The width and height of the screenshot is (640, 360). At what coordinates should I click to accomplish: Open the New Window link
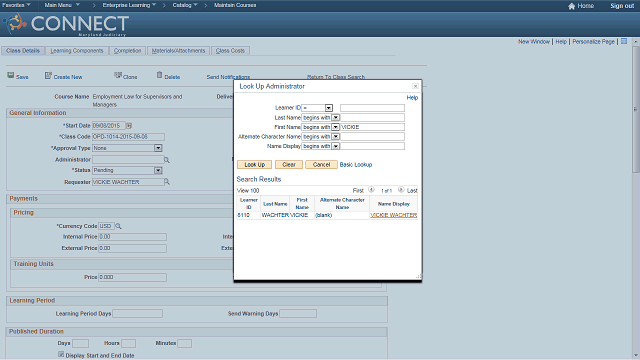point(534,42)
